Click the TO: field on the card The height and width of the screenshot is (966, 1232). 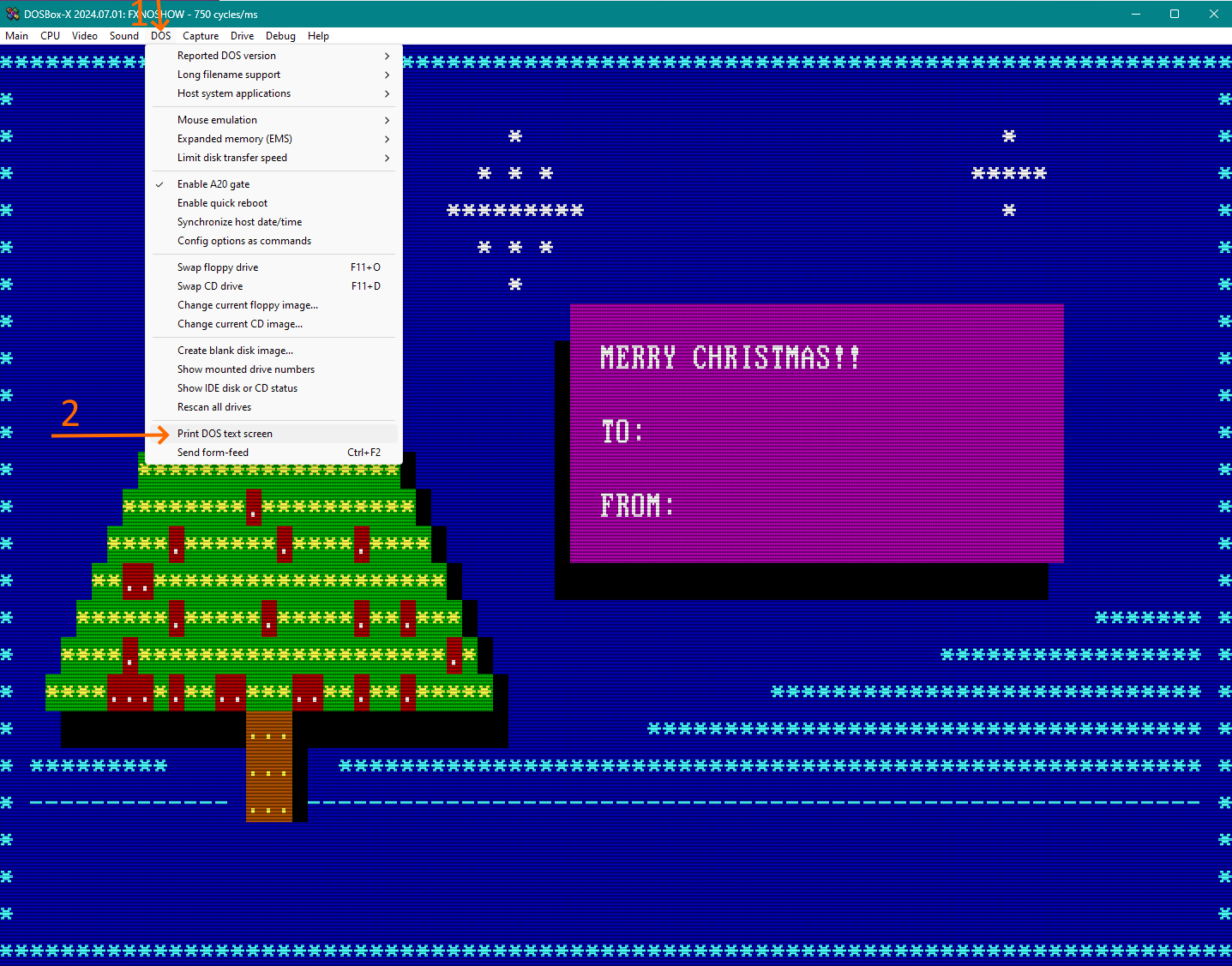tap(622, 431)
